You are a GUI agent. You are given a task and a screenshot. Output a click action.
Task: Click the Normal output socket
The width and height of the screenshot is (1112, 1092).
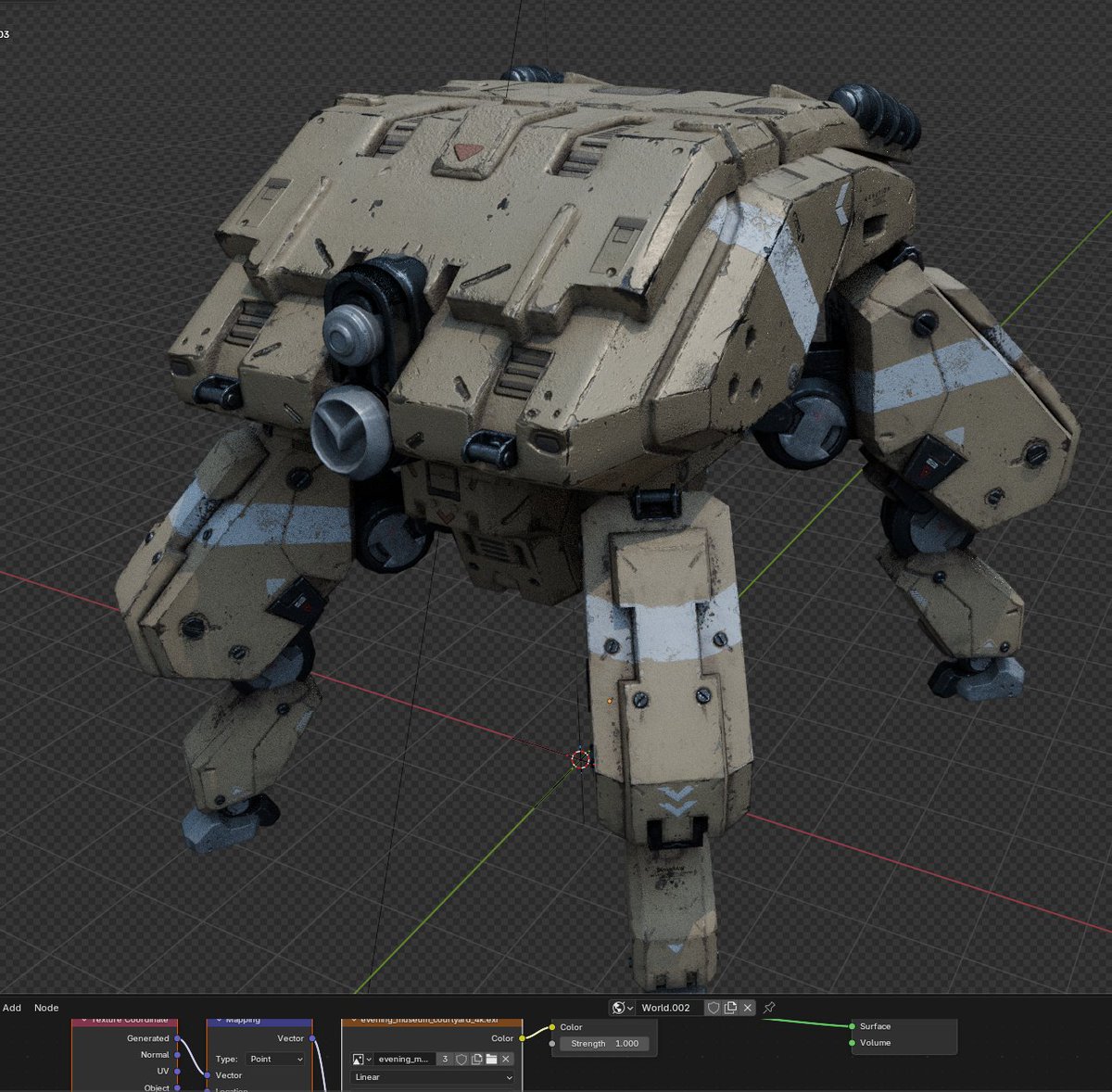tap(177, 1054)
